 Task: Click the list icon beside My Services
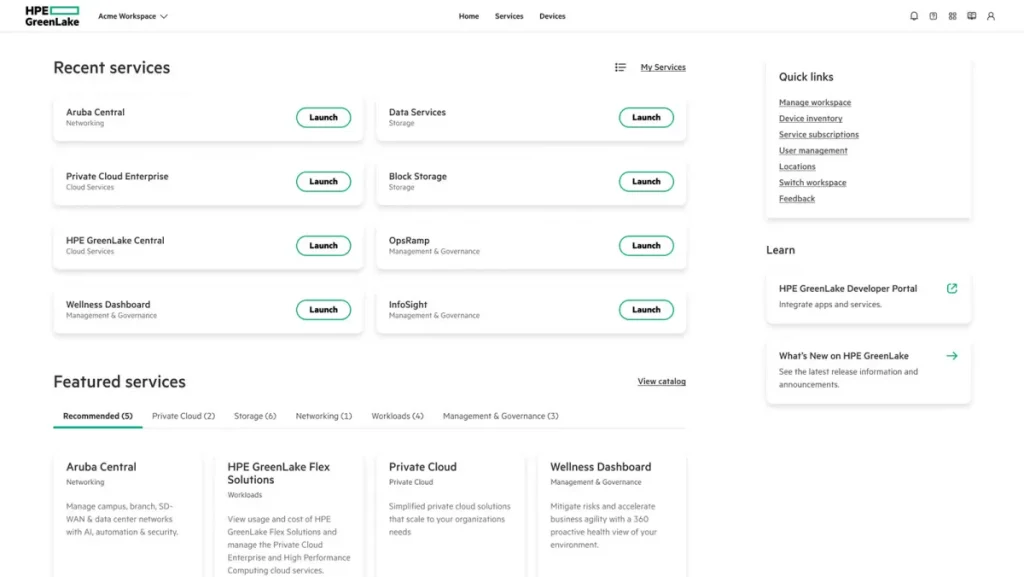pos(620,67)
